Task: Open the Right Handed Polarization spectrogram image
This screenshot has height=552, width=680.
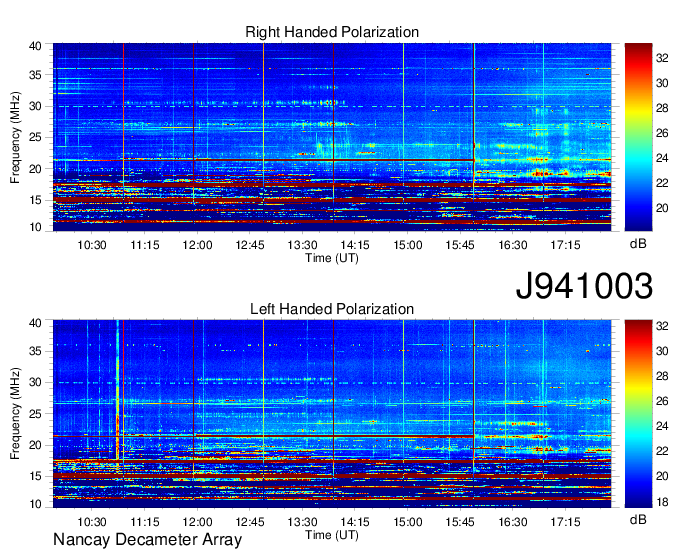Action: [x=332, y=137]
